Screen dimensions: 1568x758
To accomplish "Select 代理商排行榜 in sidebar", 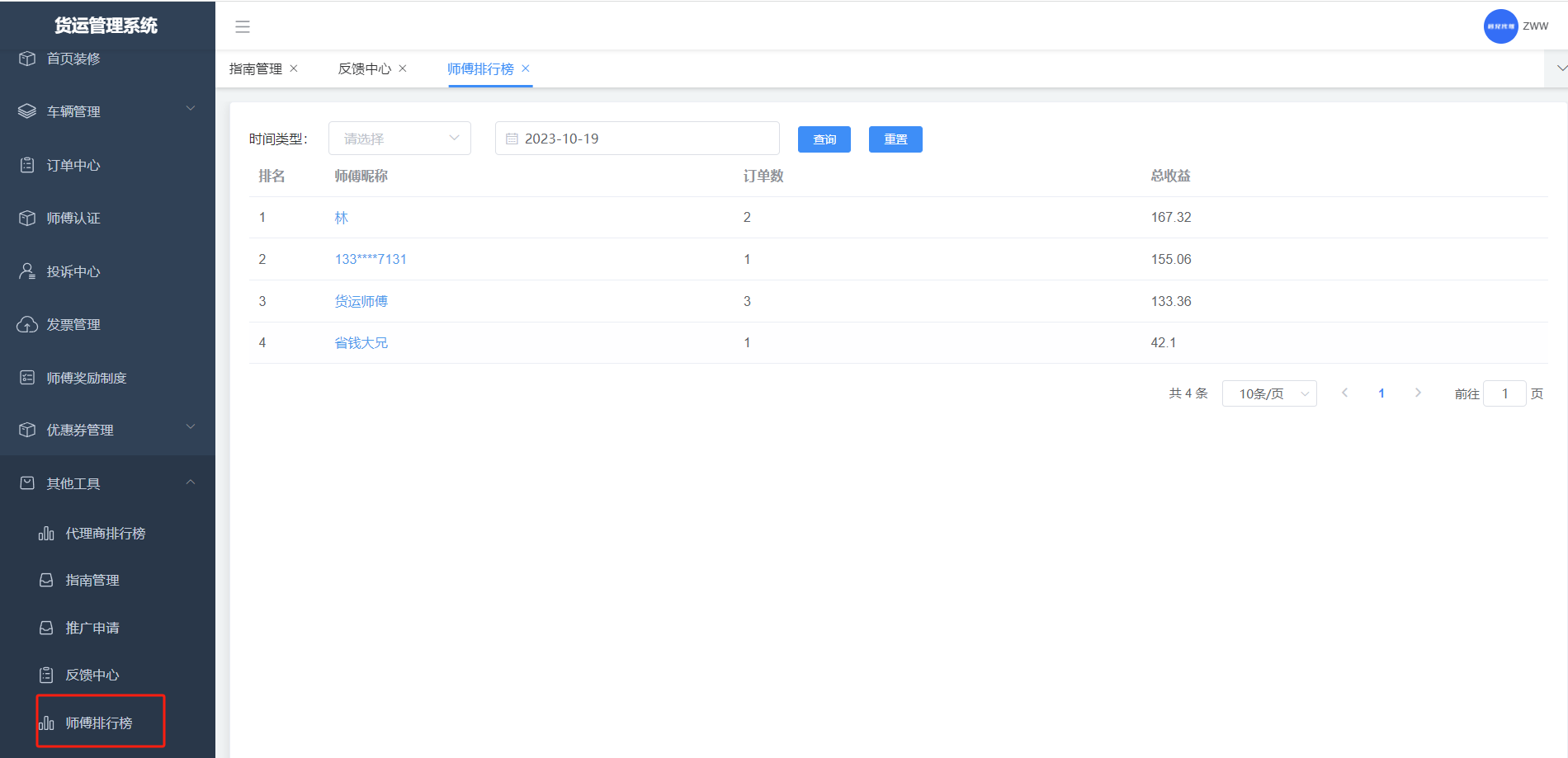I will coord(105,534).
